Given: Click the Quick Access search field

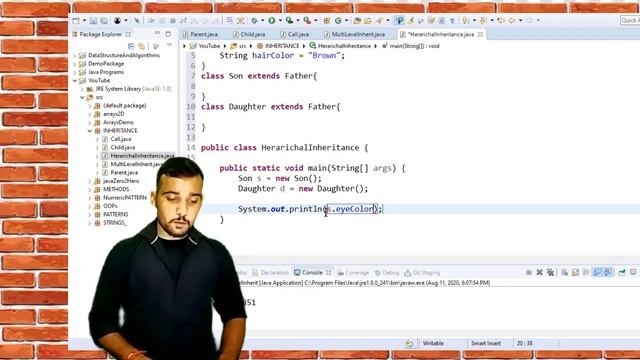Looking at the screenshot, I should (630, 20).
